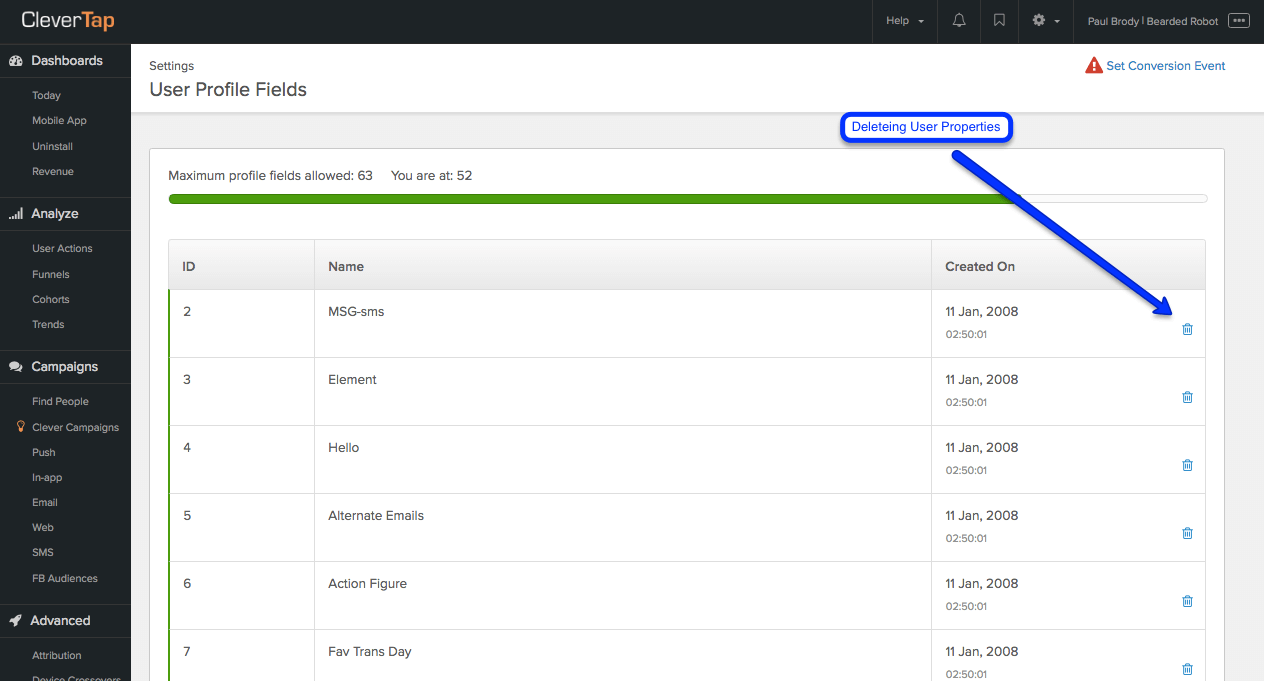
Task: Click the User Profile Fields heading
Action: pos(228,90)
